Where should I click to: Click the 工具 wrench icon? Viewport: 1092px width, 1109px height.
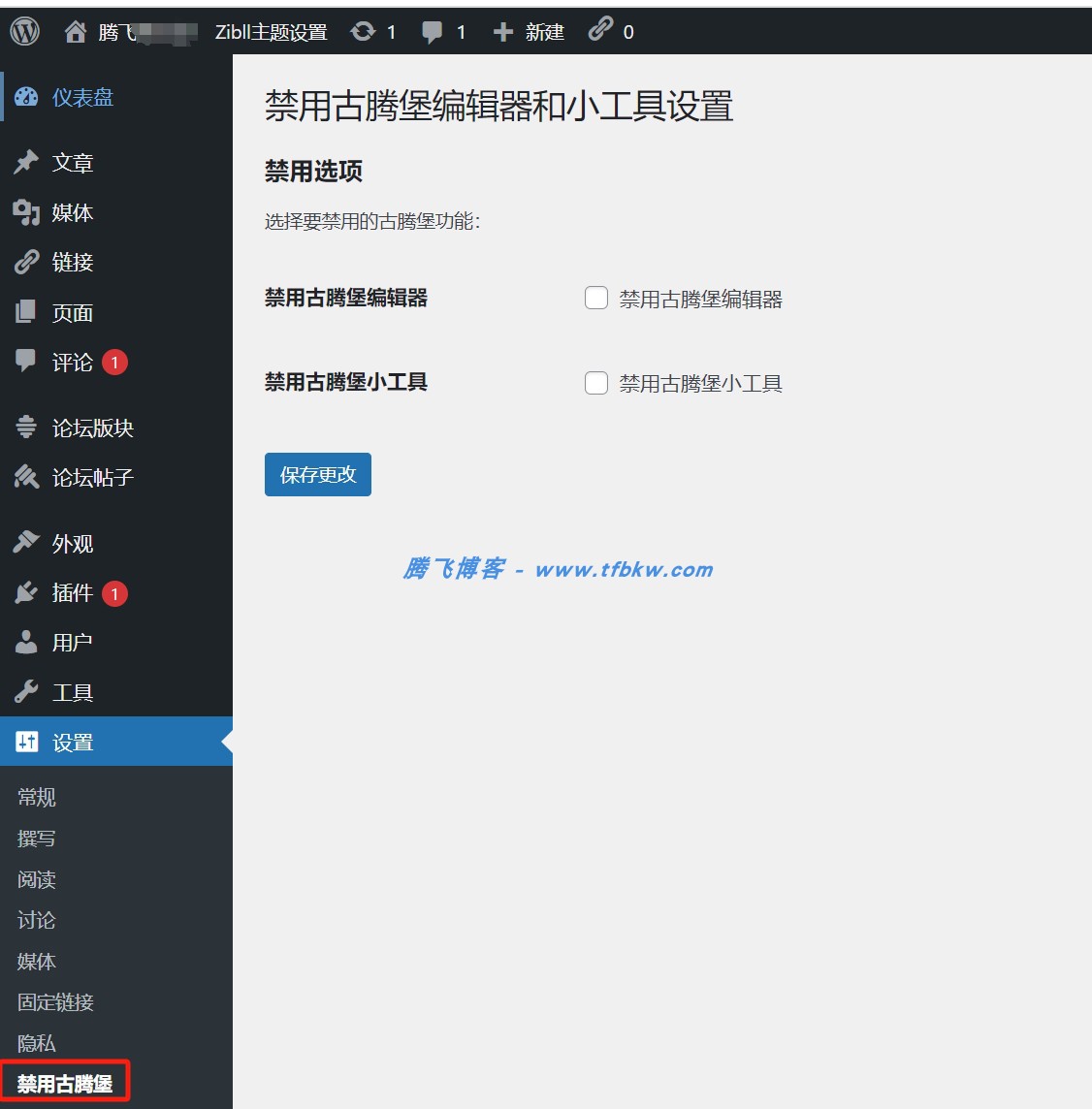26,691
